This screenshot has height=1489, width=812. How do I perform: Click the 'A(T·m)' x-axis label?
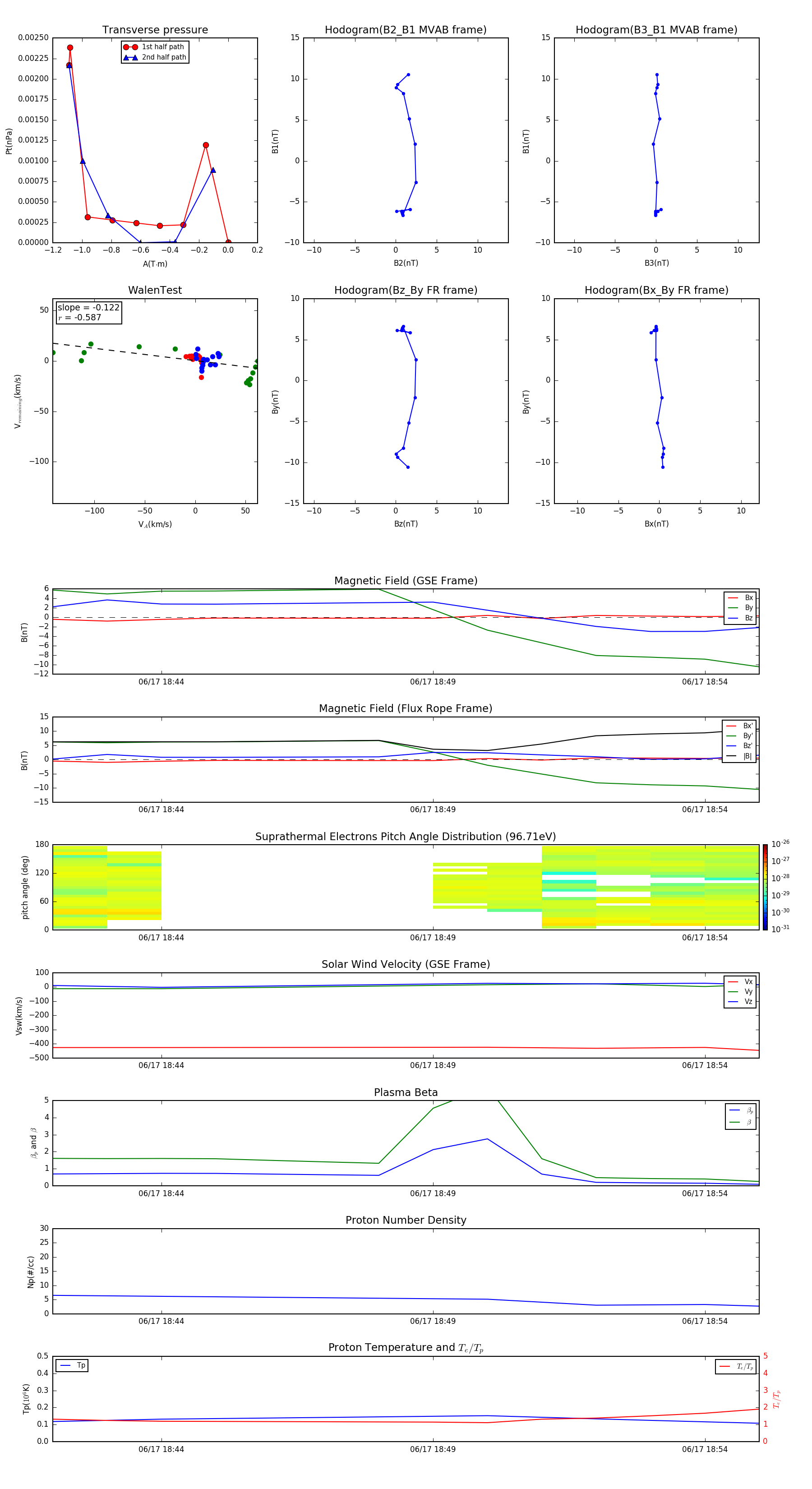155,264
